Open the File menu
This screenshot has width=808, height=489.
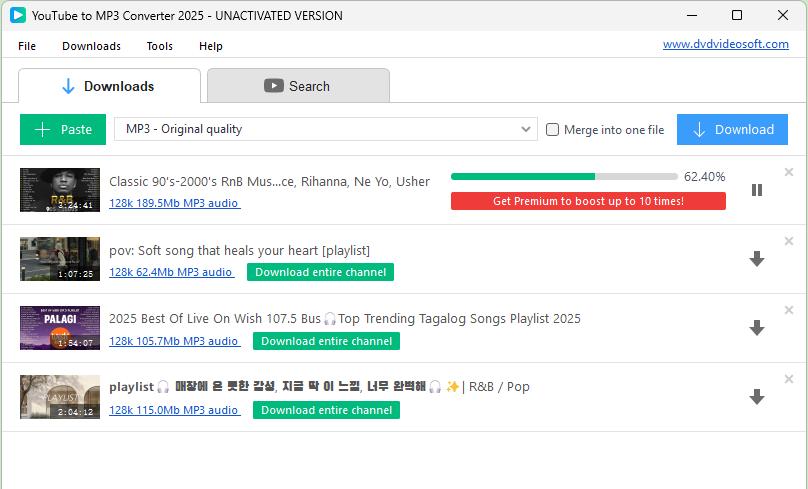[x=27, y=46]
